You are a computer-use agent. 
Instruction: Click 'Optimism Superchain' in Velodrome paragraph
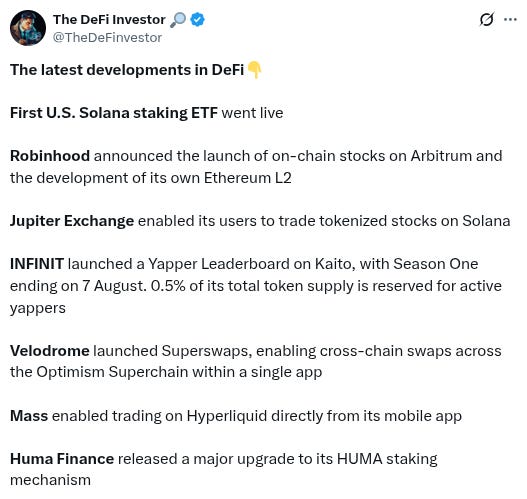[112, 372]
